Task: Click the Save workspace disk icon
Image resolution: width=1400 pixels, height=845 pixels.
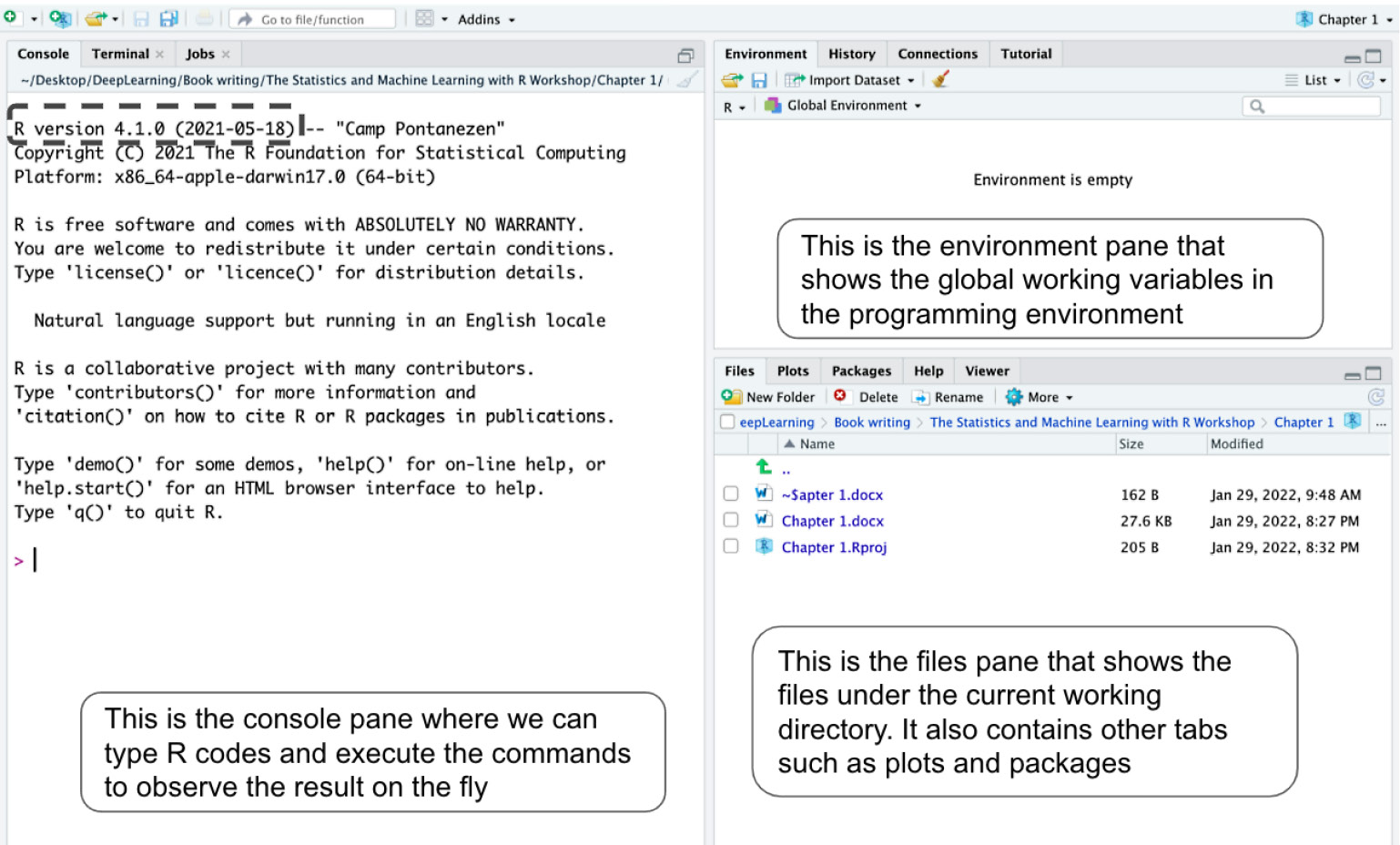Action: 758,80
